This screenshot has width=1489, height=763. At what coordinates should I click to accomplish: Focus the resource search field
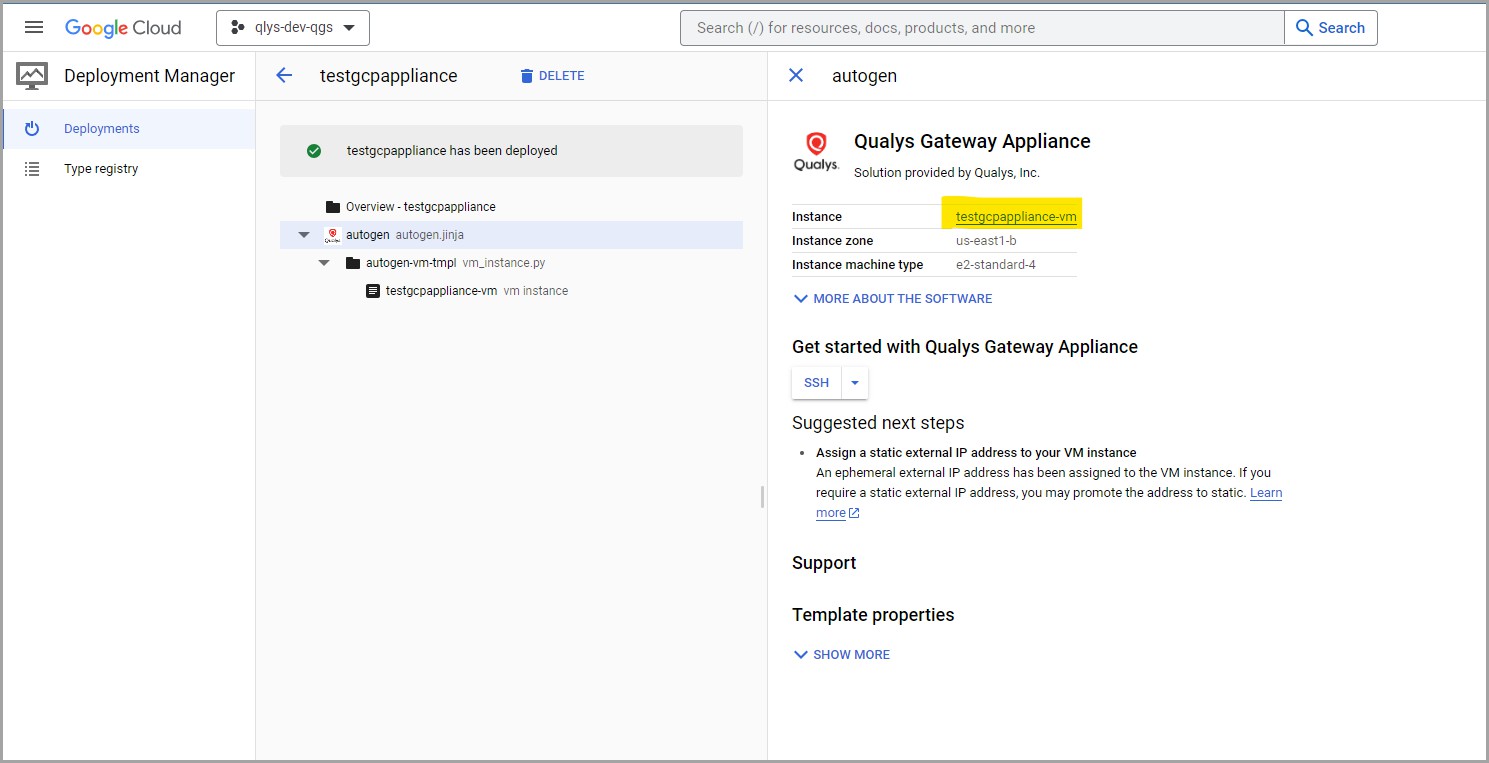(982, 28)
